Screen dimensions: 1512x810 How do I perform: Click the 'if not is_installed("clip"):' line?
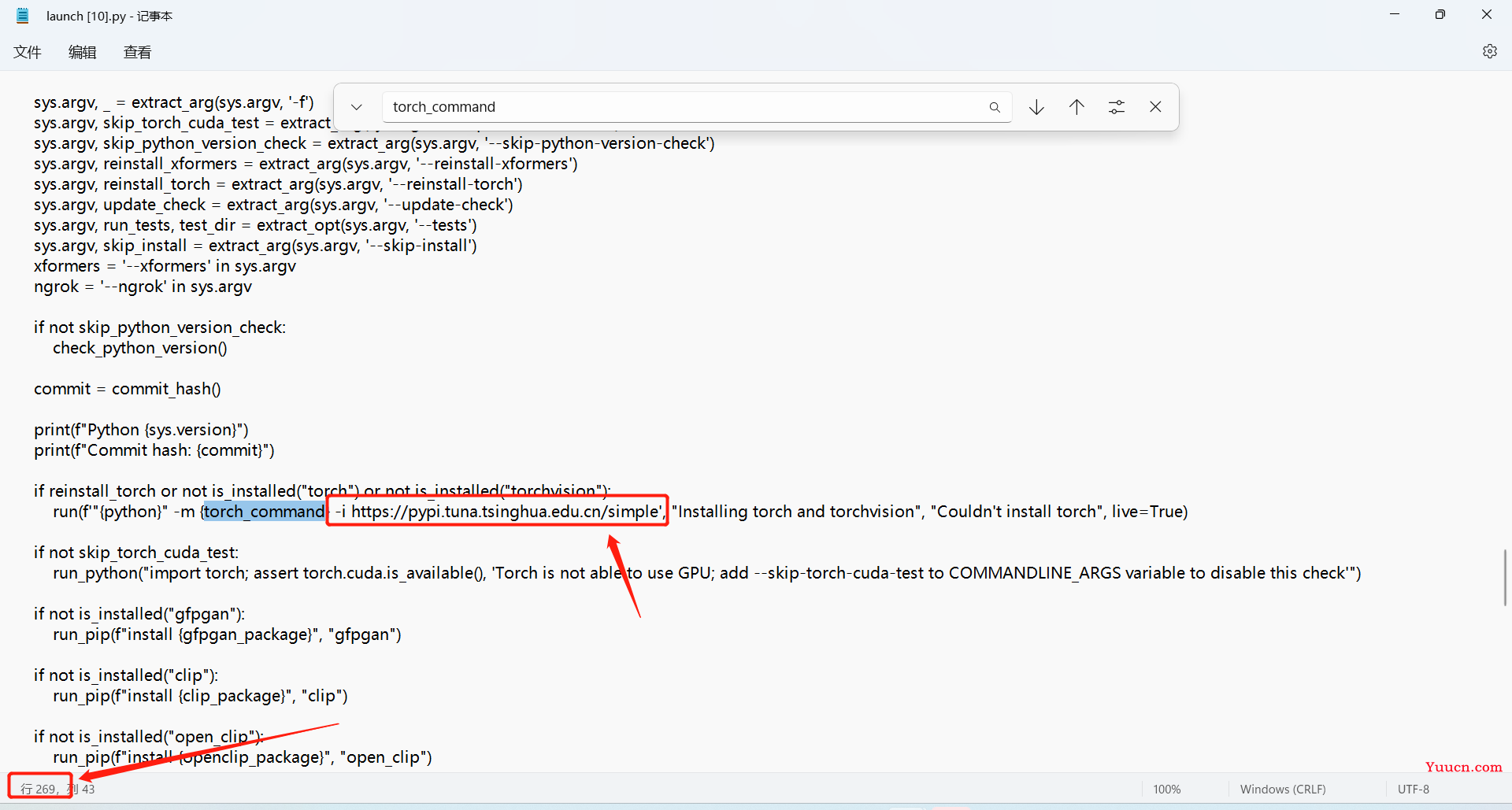(126, 675)
